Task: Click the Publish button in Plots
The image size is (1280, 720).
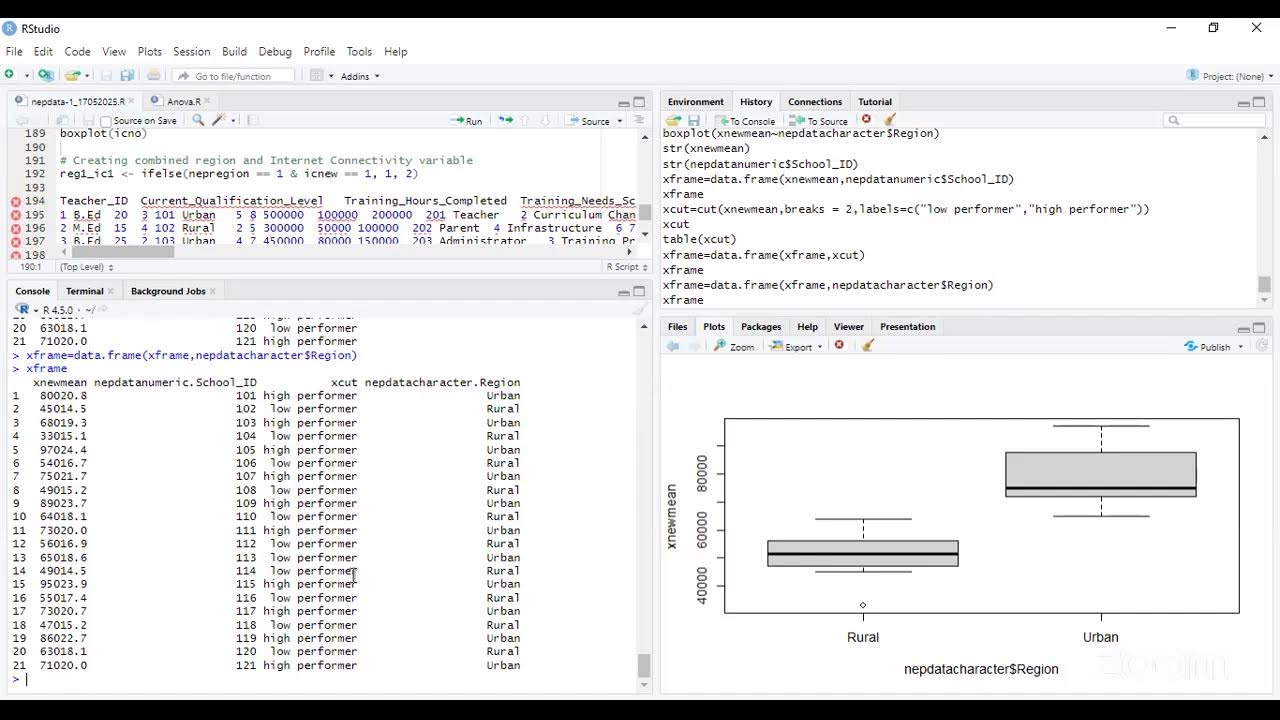Action: click(x=1207, y=347)
